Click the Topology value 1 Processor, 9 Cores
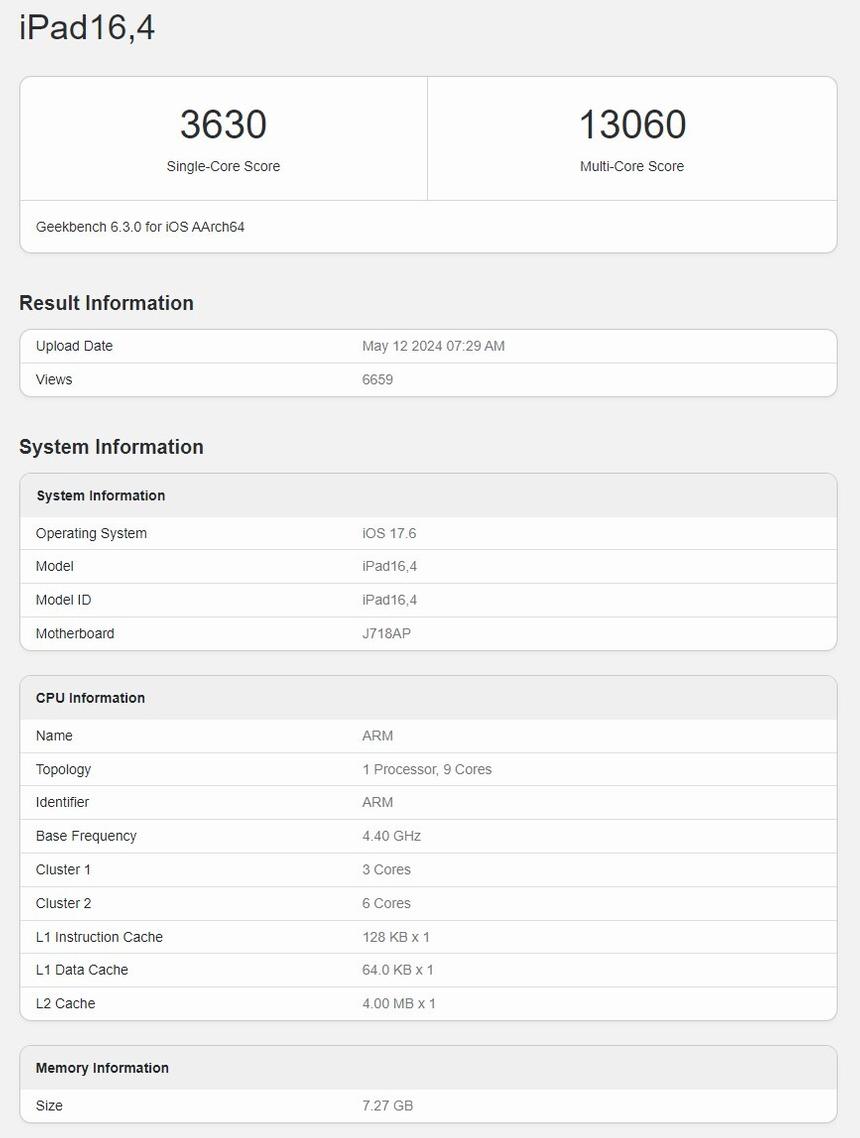 pyautogui.click(x=428, y=769)
